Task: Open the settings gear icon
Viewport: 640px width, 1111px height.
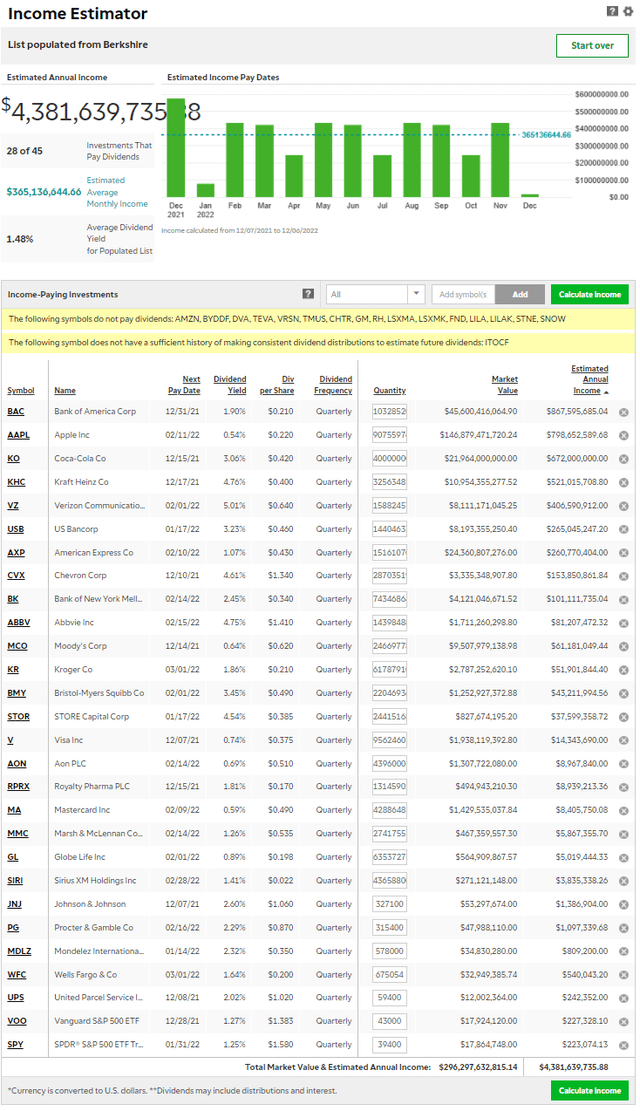Action: pos(627,11)
